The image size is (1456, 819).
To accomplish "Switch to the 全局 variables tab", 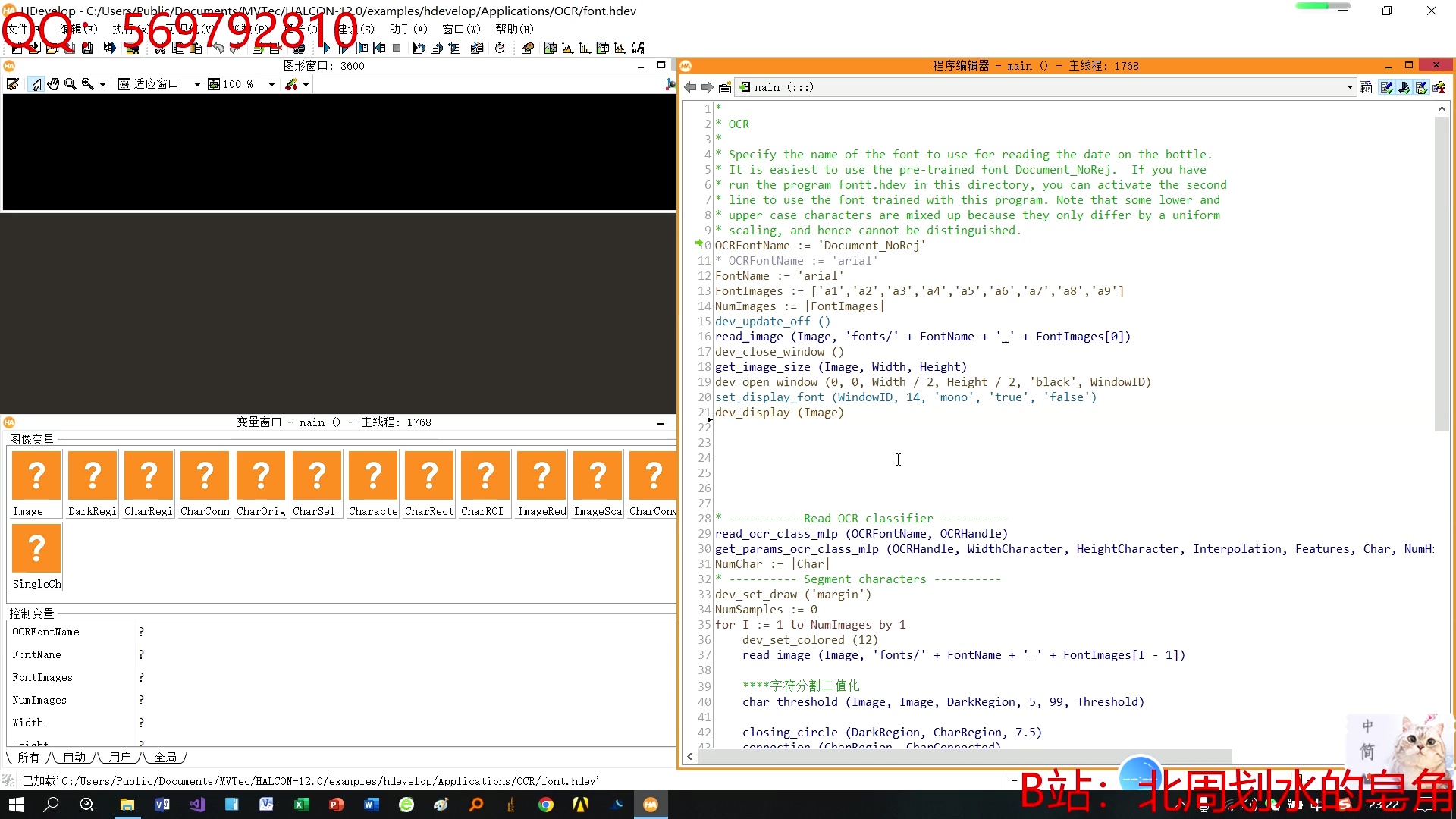I will (165, 757).
